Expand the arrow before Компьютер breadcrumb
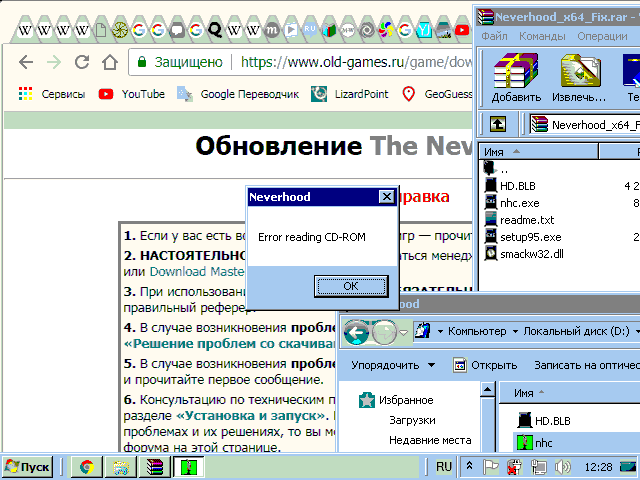Image resolution: width=640 pixels, height=480 pixels. coord(440,331)
